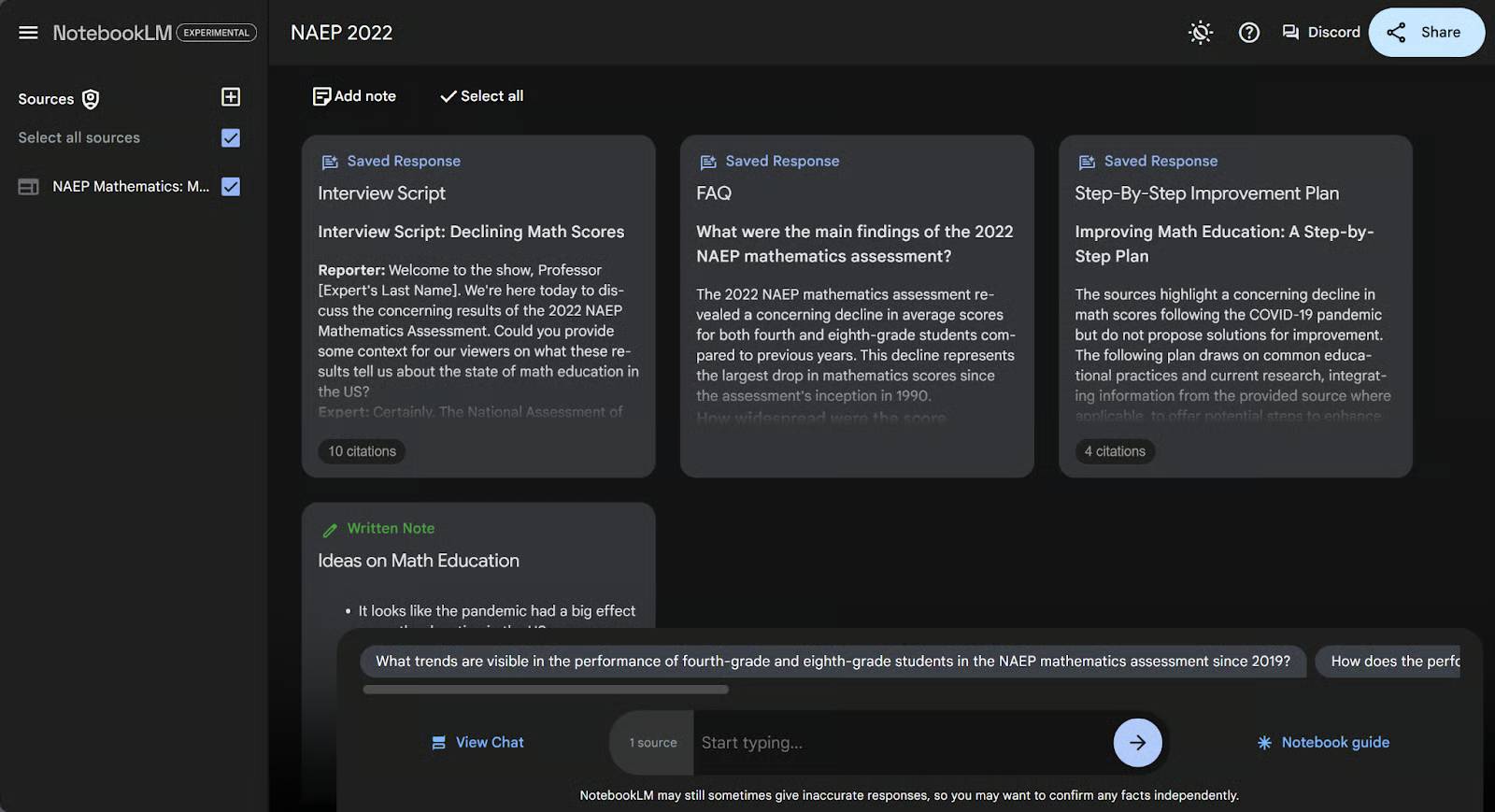
Task: Click the NAEP 2022 notebook title
Action: (x=342, y=33)
